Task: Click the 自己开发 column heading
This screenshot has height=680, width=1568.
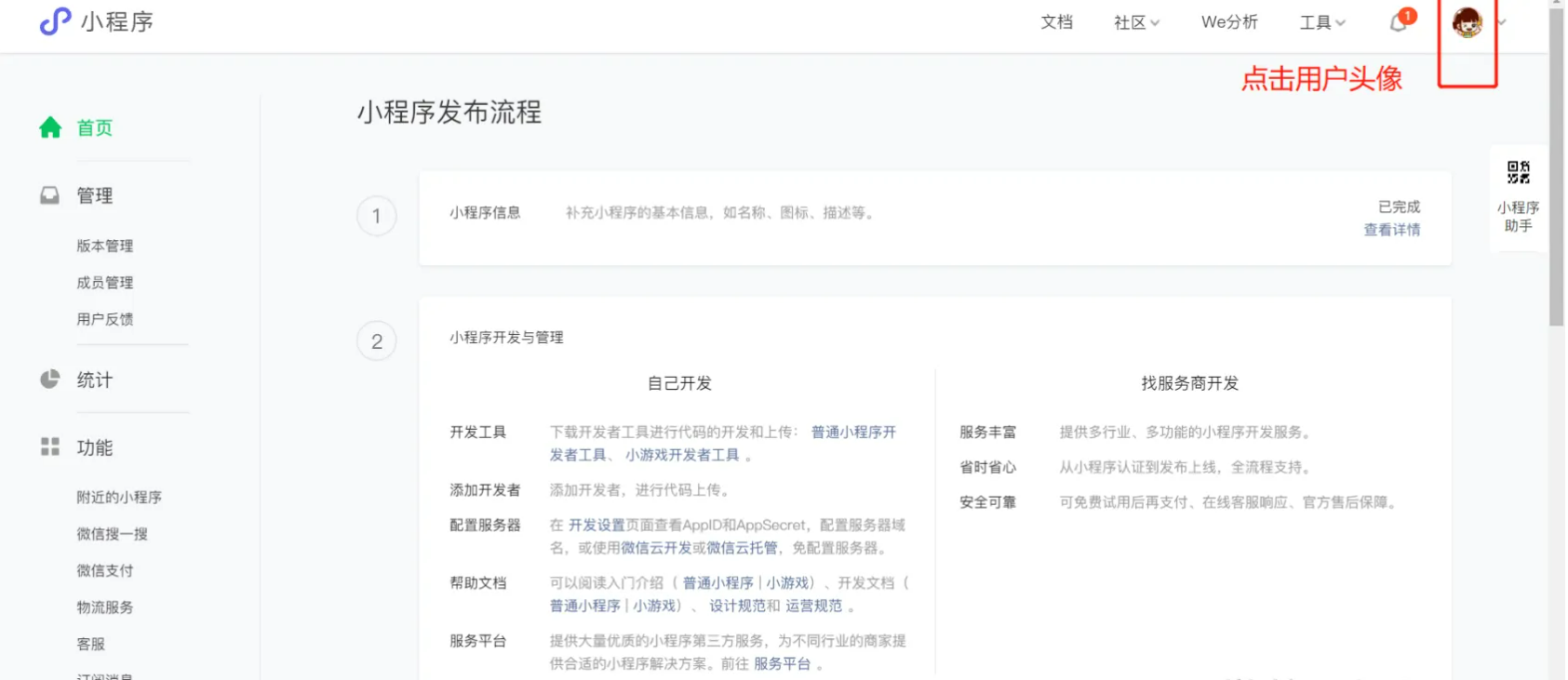Action: pyautogui.click(x=679, y=383)
